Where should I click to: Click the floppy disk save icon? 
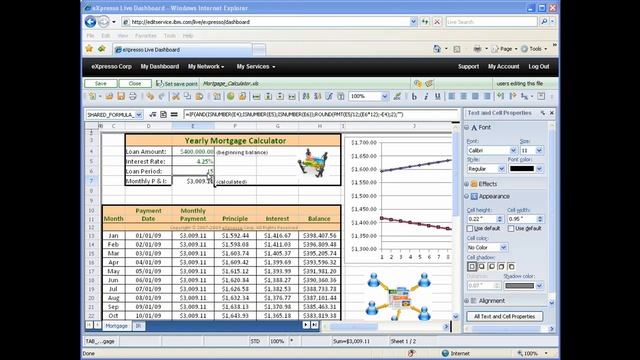[x=121, y=96]
